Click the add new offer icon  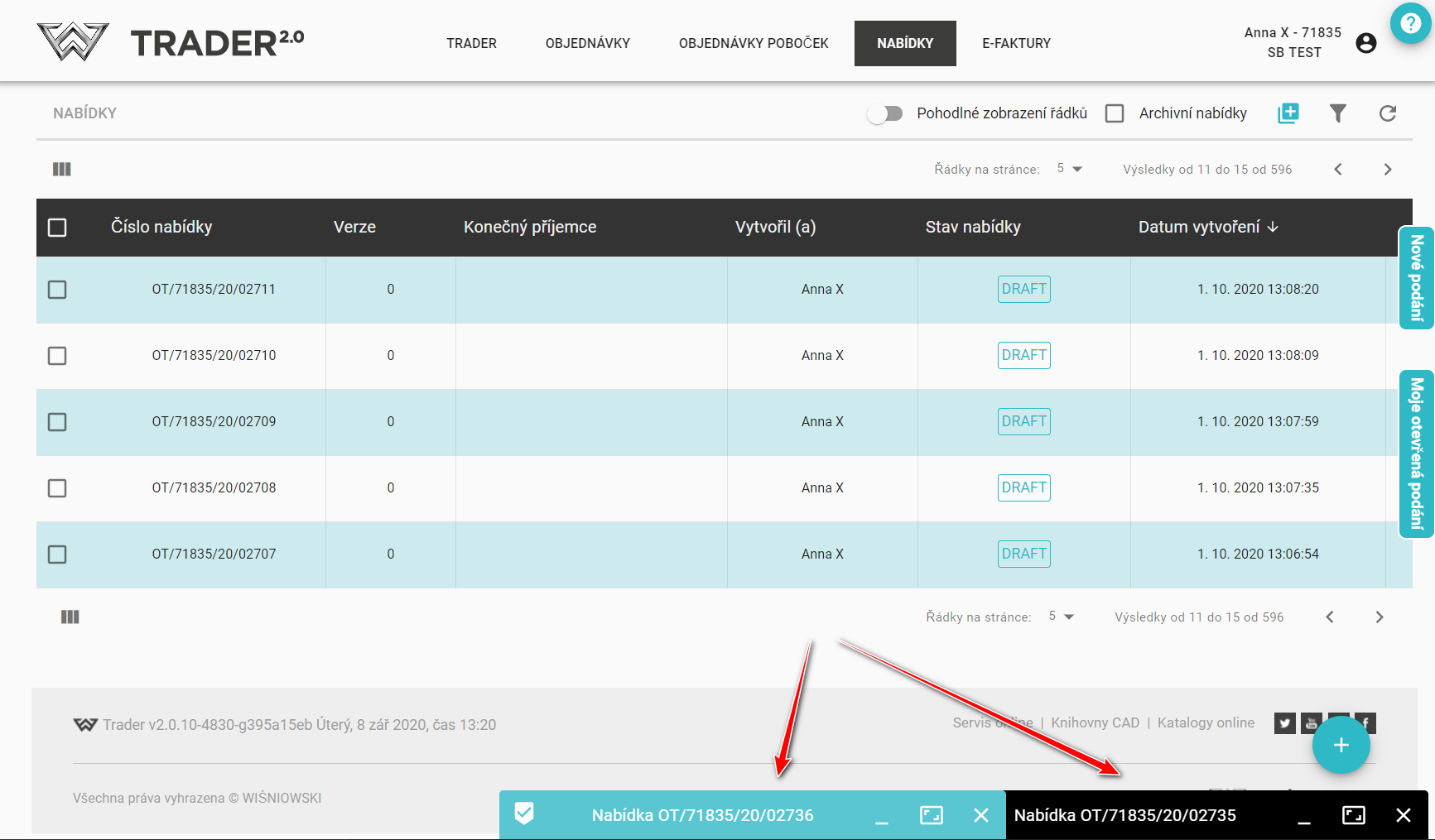(1288, 113)
